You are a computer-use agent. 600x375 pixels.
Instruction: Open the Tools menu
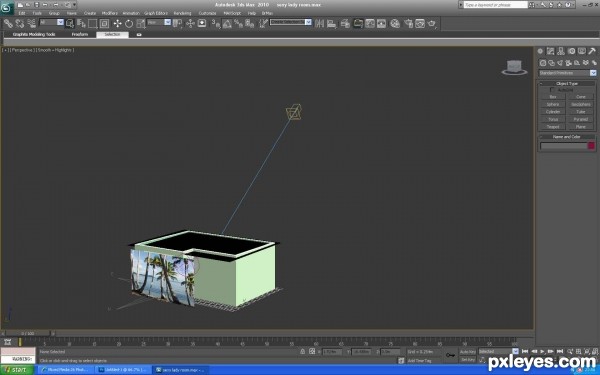pyautogui.click(x=37, y=13)
